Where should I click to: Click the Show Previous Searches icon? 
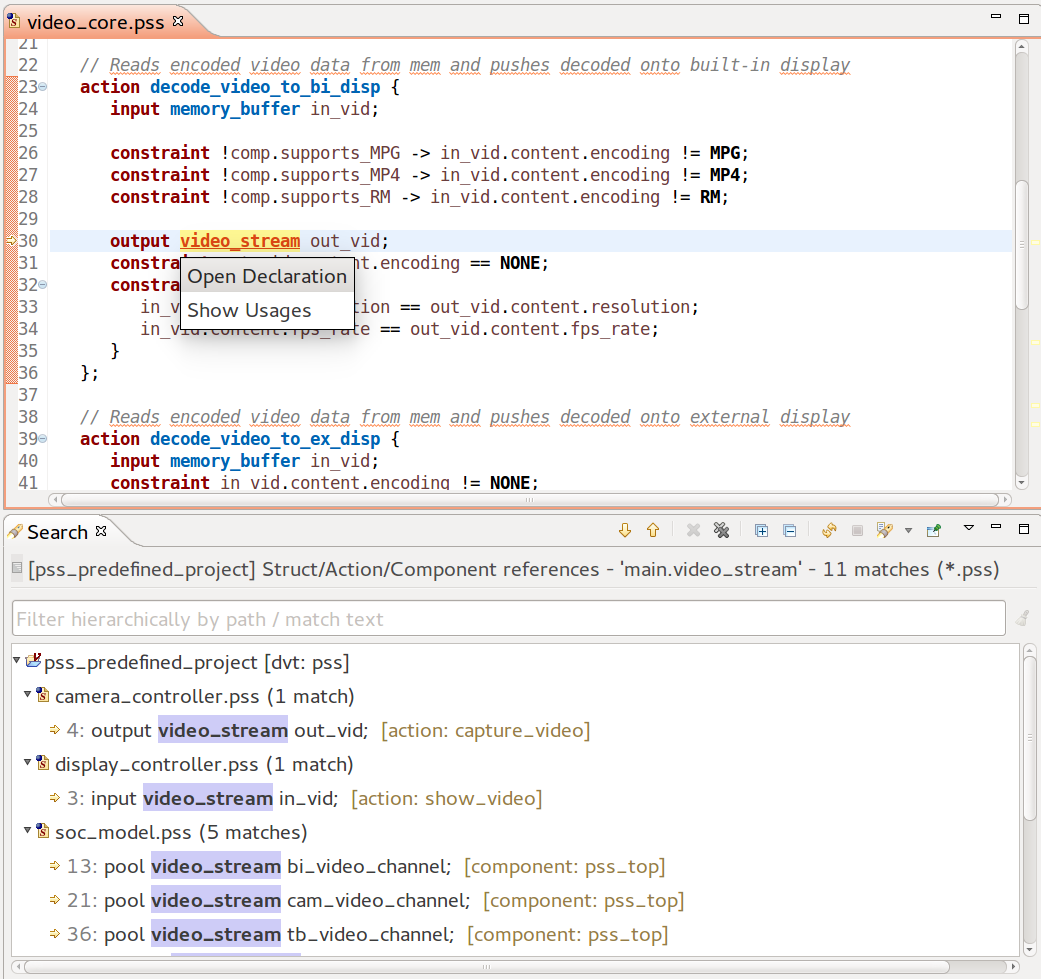coord(884,531)
